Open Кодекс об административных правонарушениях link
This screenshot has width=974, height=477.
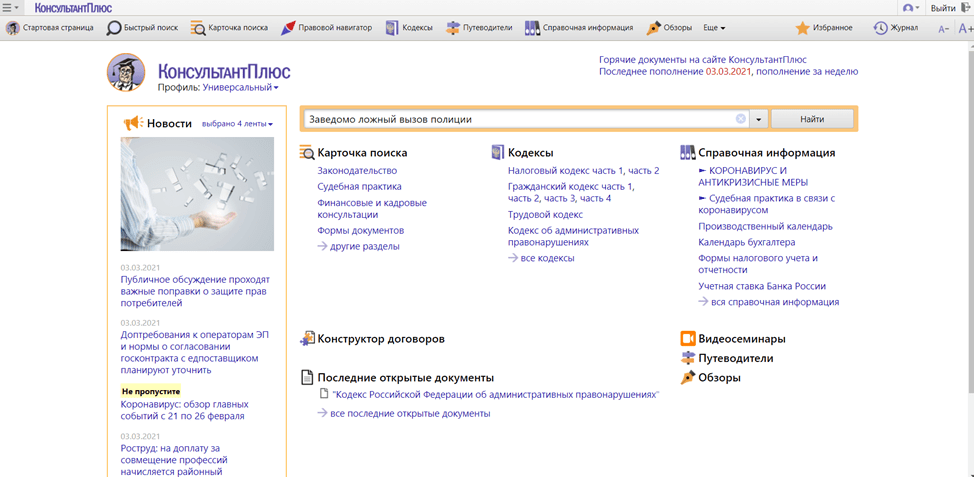(573, 237)
